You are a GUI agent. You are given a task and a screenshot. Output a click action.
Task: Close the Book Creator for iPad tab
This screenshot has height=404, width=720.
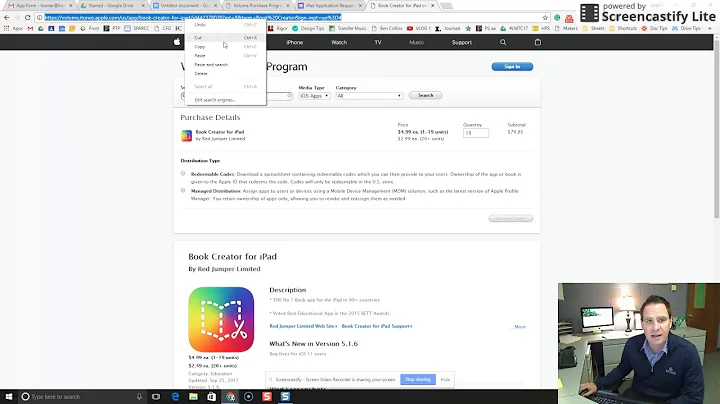[x=433, y=6]
